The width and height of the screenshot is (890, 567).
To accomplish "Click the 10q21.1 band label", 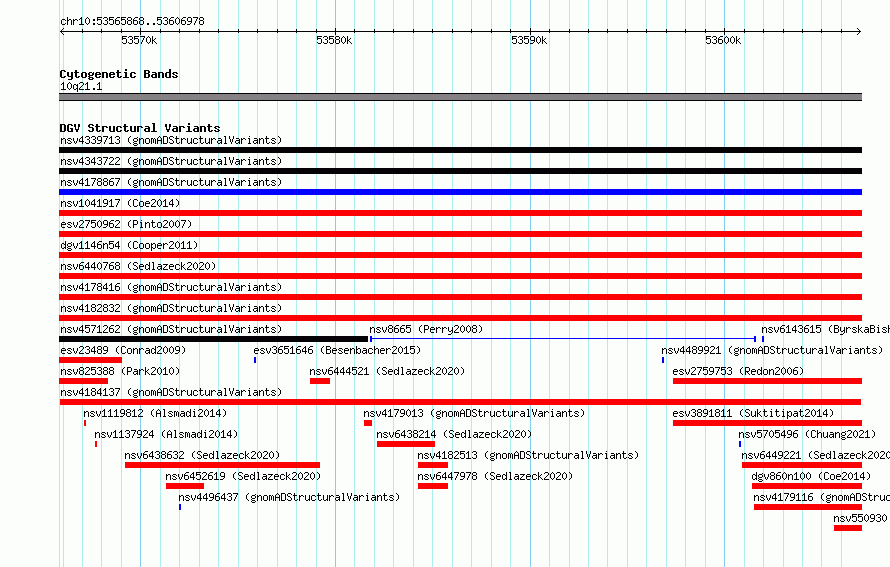I will pyautogui.click(x=81, y=86).
